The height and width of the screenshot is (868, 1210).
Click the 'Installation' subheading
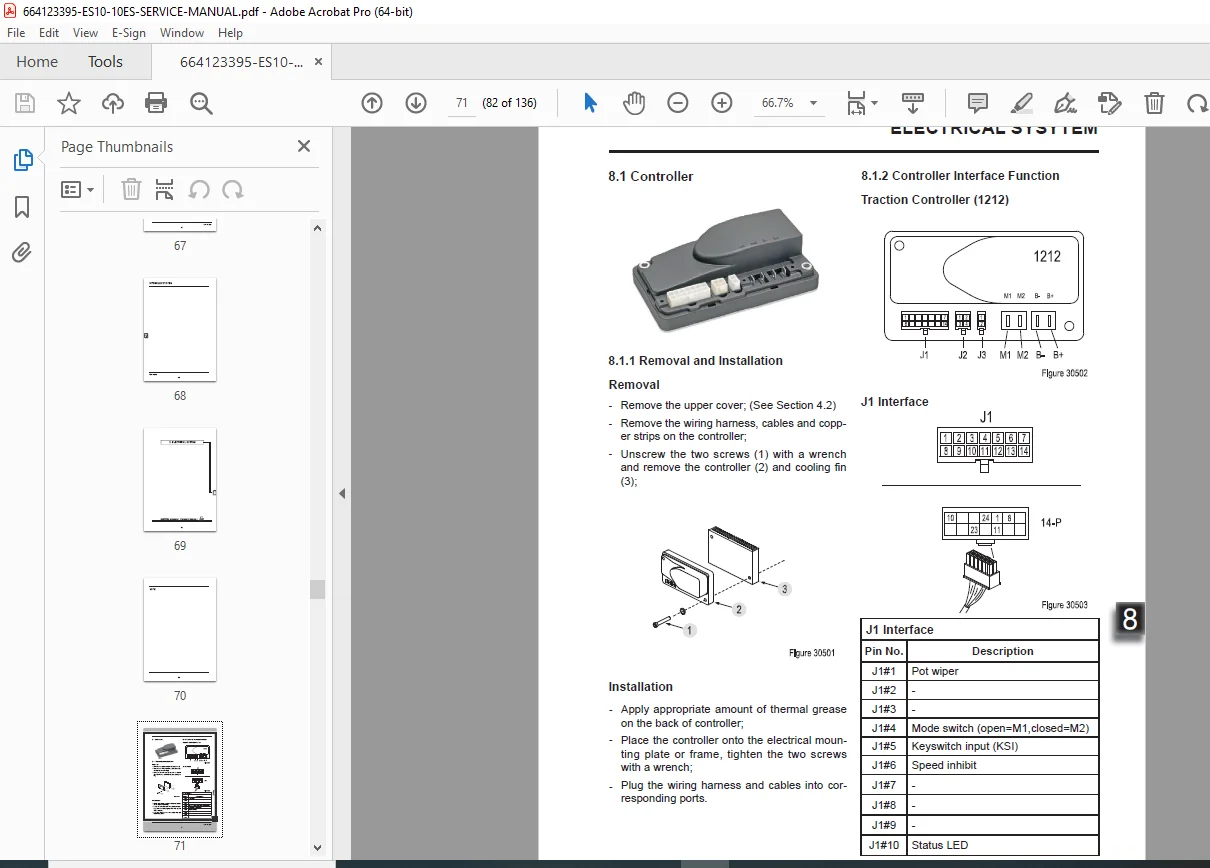pyautogui.click(x=641, y=687)
